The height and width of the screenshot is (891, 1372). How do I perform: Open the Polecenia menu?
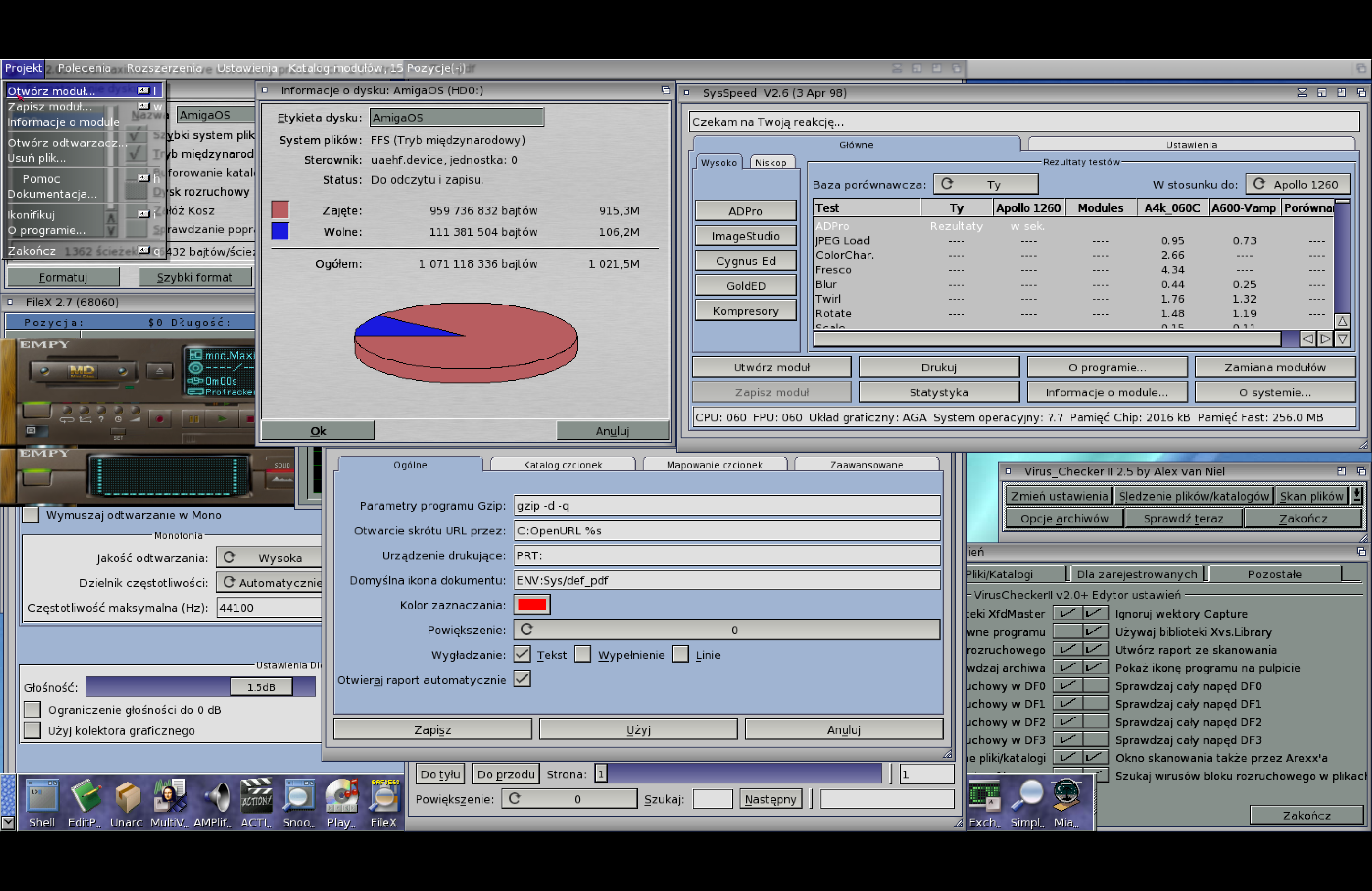84,68
